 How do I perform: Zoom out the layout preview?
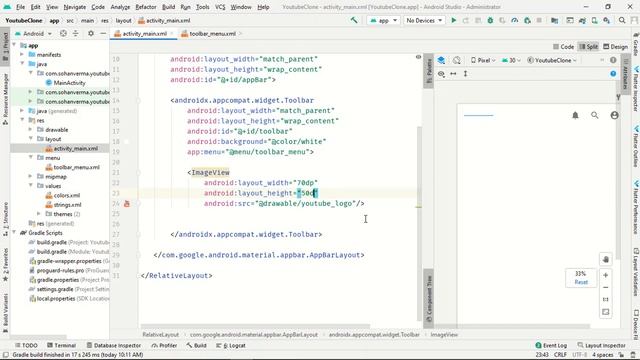[606, 287]
